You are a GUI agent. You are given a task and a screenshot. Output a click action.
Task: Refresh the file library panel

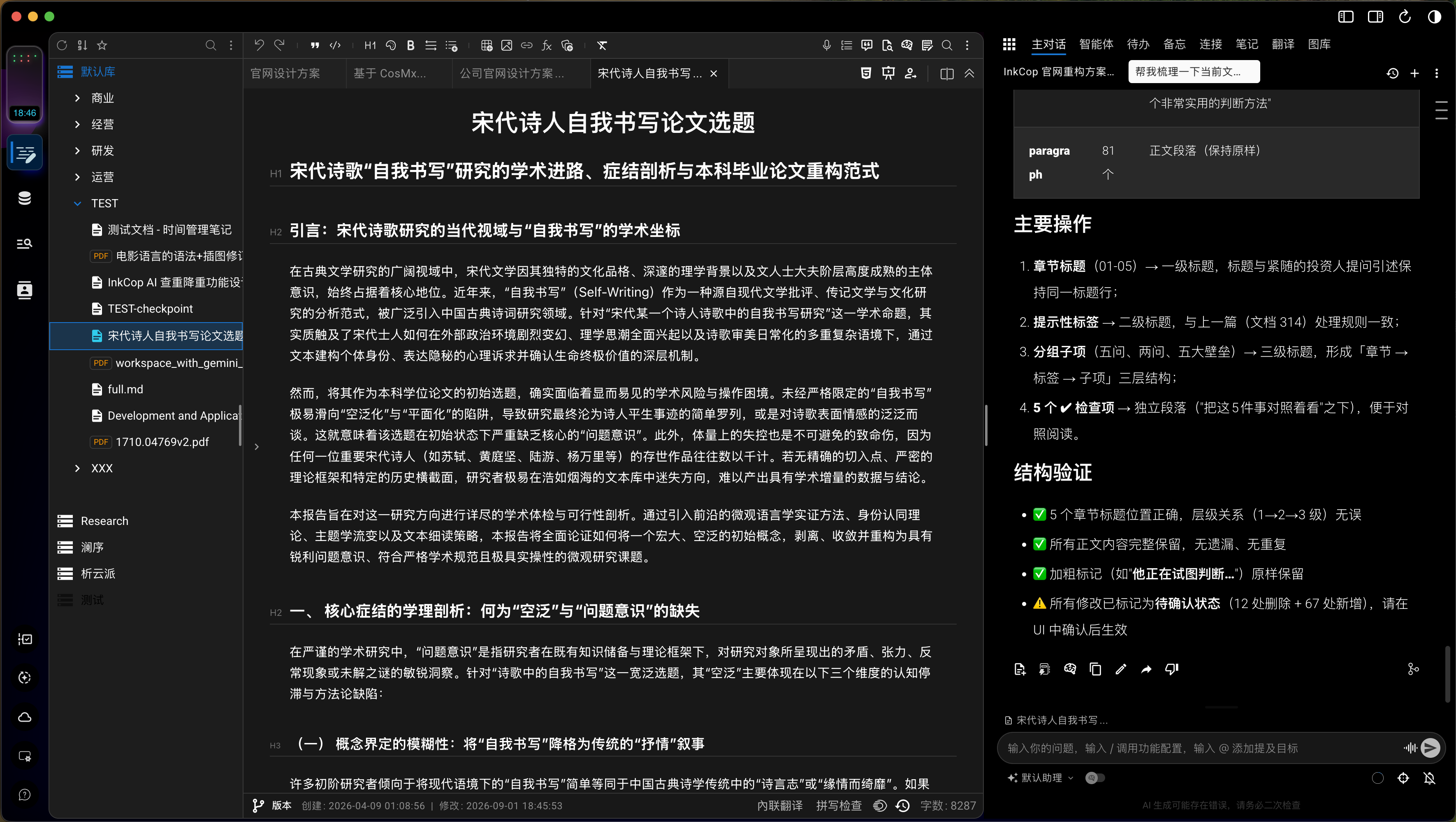click(x=62, y=45)
